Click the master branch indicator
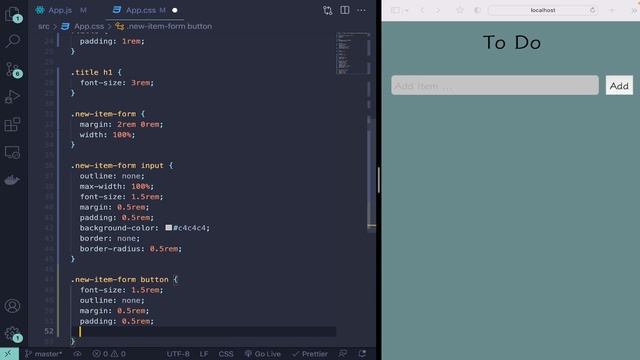Screen dimensions: 640x360 (x=43, y=354)
